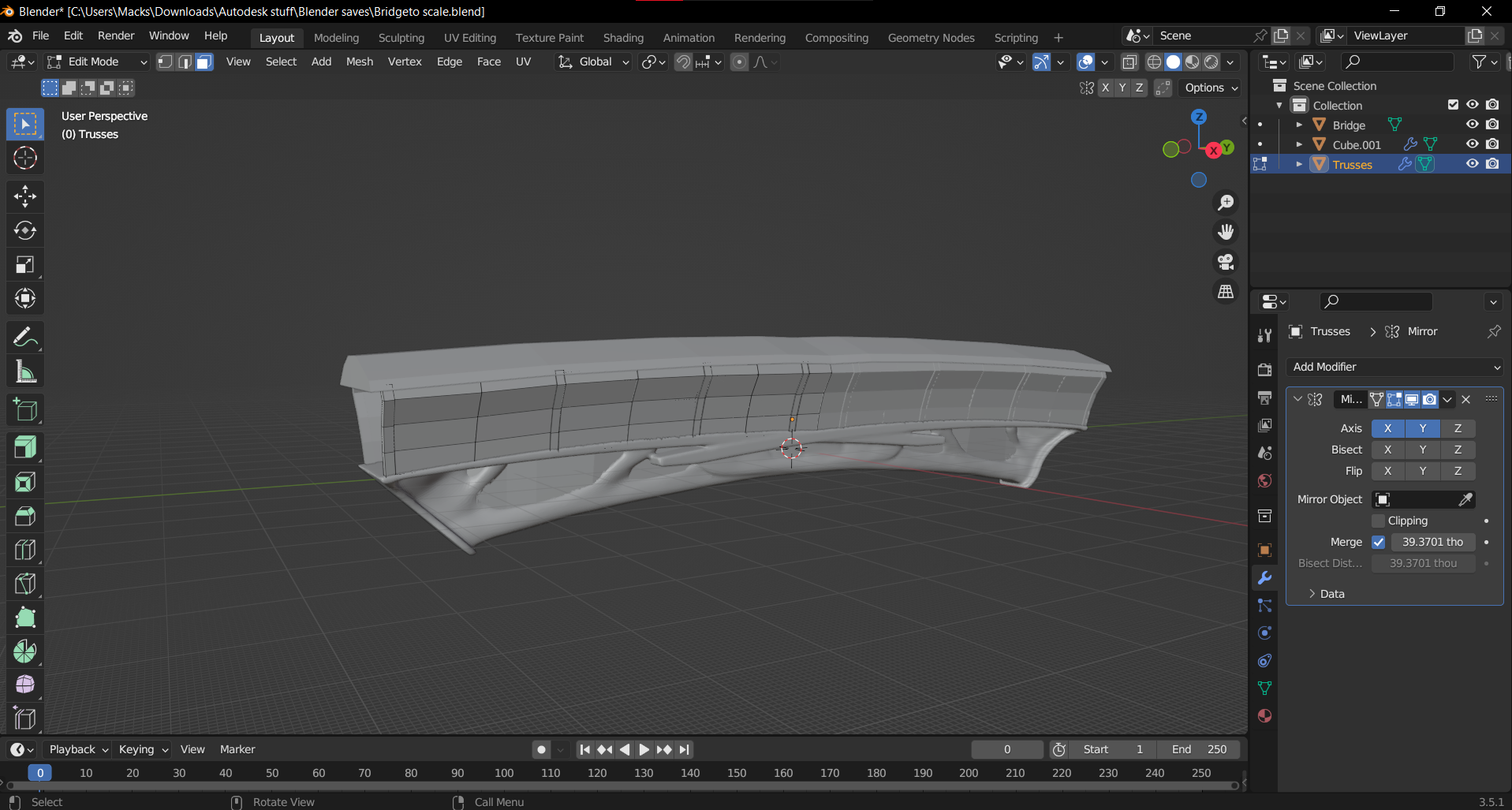The height and width of the screenshot is (810, 1512).
Task: Select the Add Cube tool
Action: (25, 410)
